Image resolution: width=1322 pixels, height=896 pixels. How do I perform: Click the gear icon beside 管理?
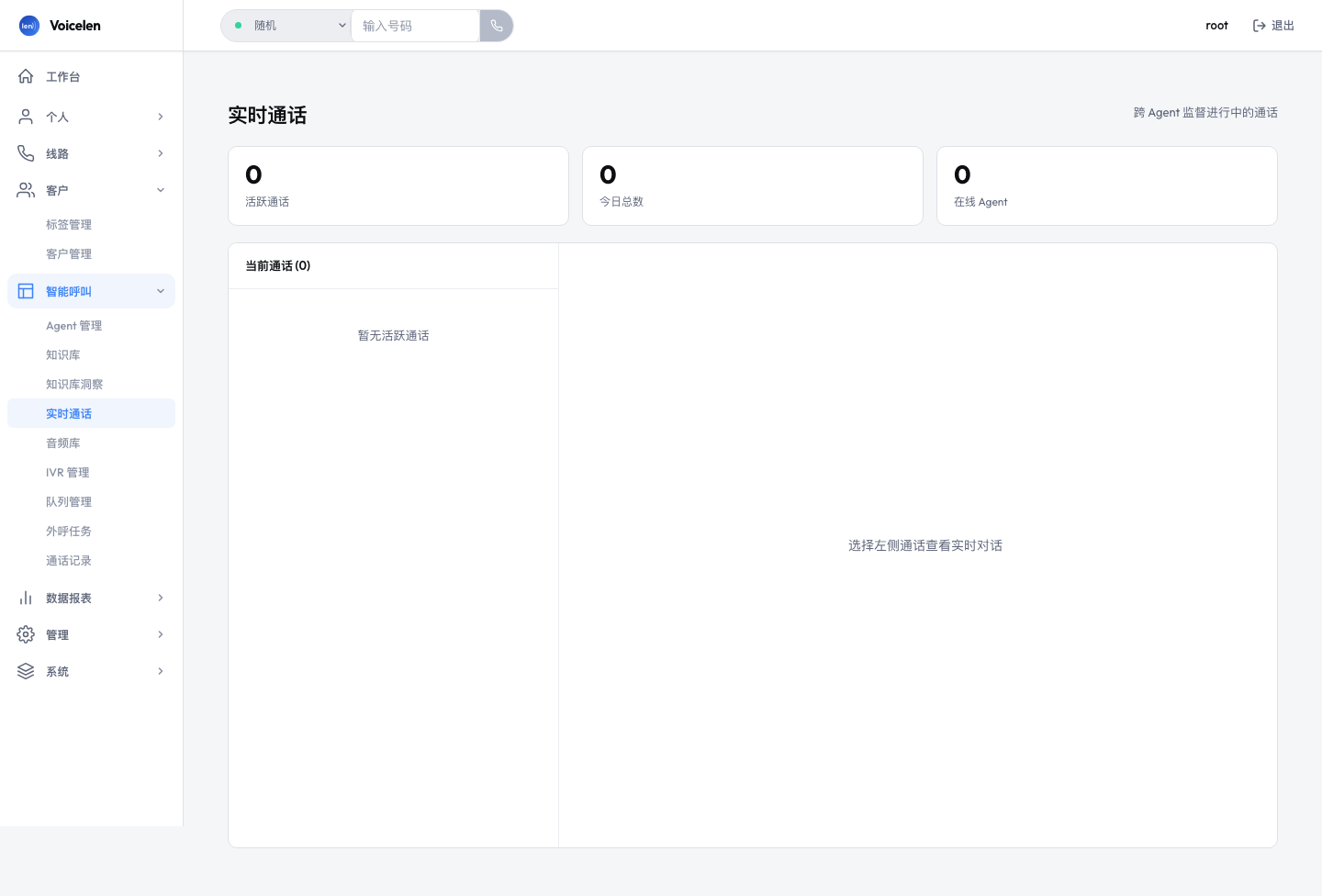[x=26, y=634]
